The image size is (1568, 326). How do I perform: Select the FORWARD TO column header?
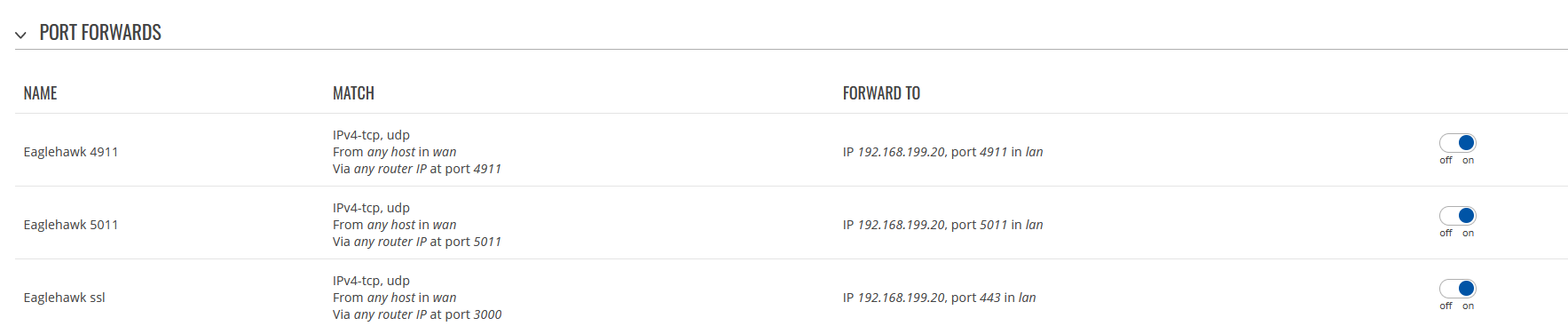click(881, 93)
